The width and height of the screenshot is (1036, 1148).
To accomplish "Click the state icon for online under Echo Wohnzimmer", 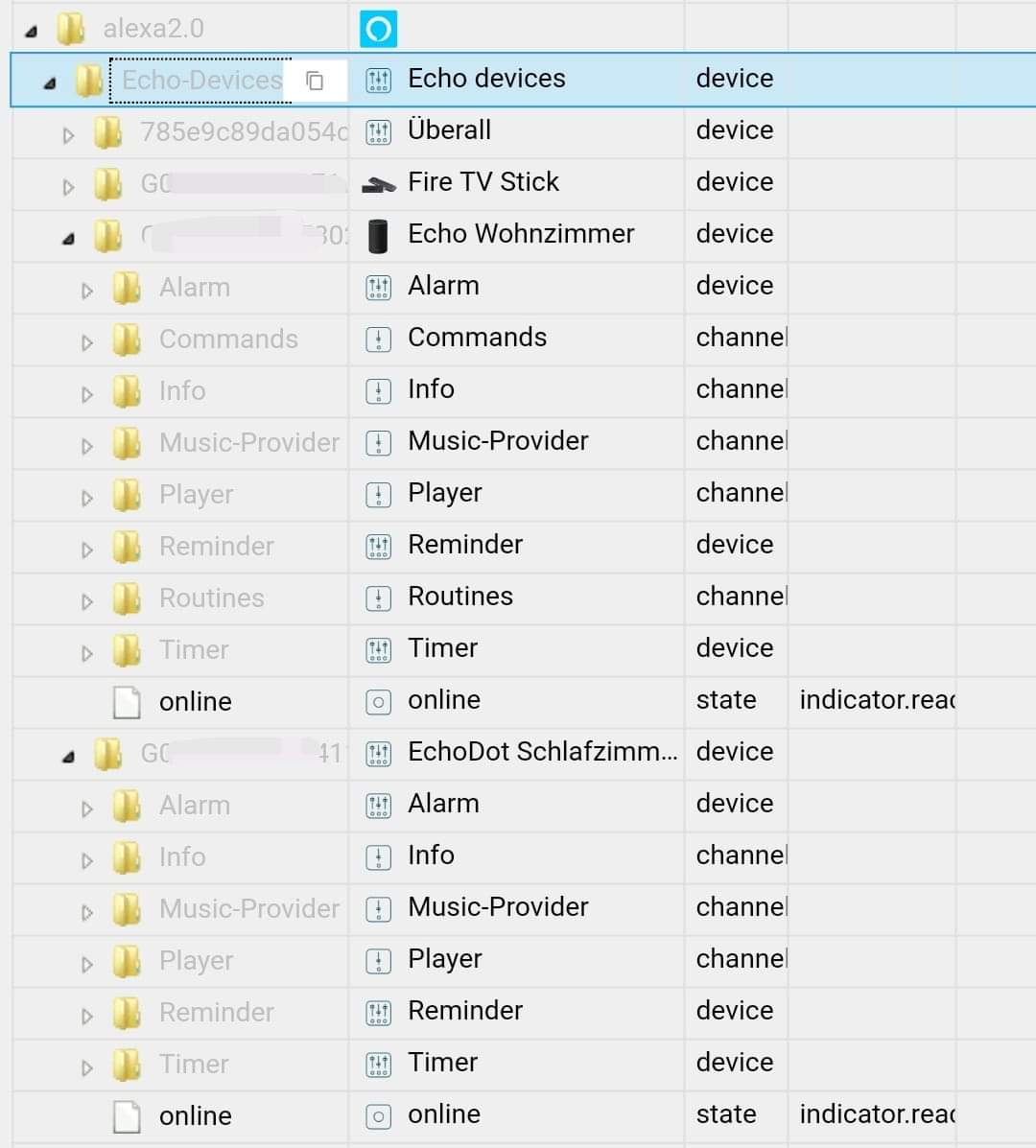I will coord(378,702).
